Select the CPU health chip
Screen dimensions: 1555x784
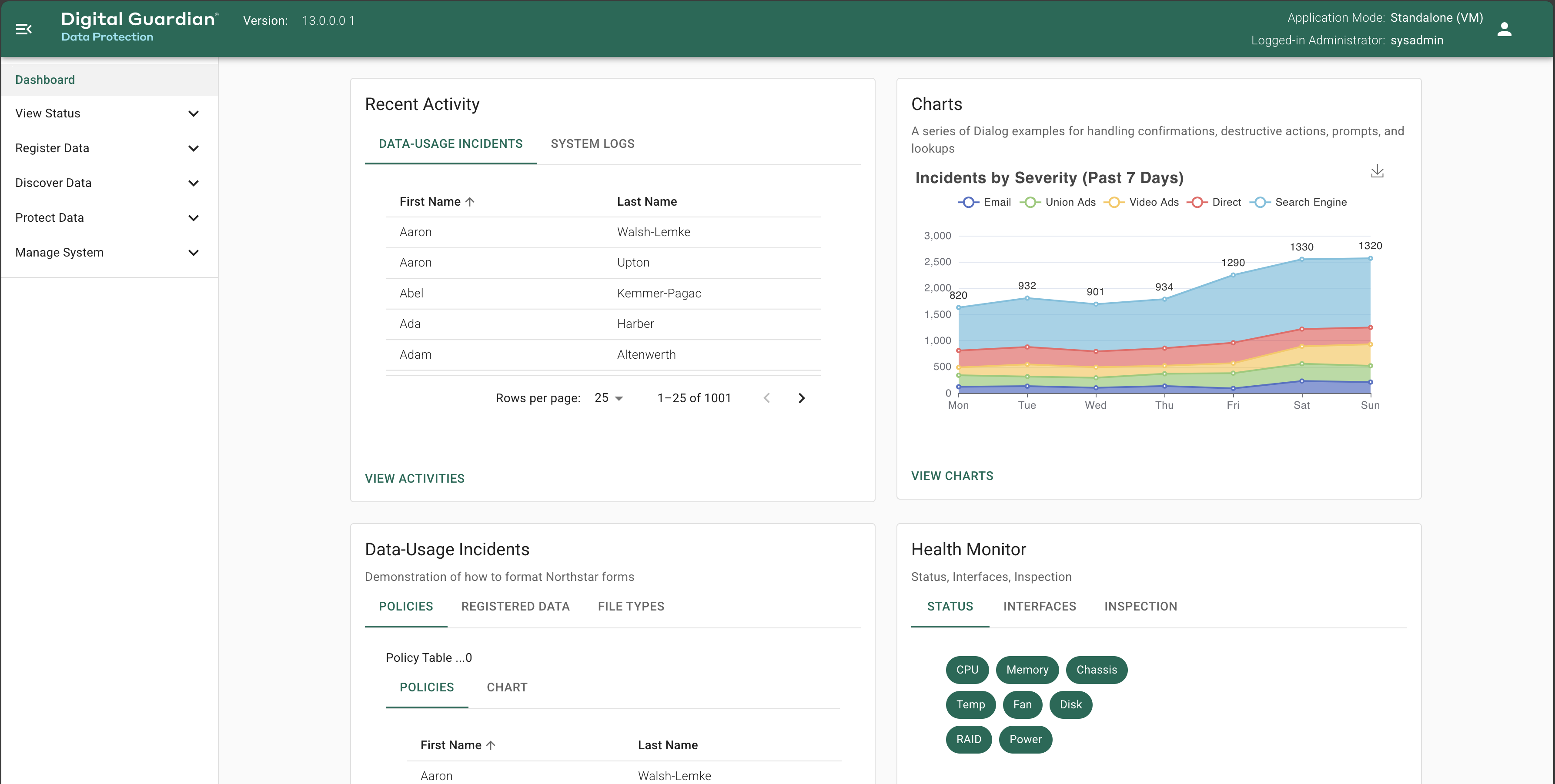967,670
